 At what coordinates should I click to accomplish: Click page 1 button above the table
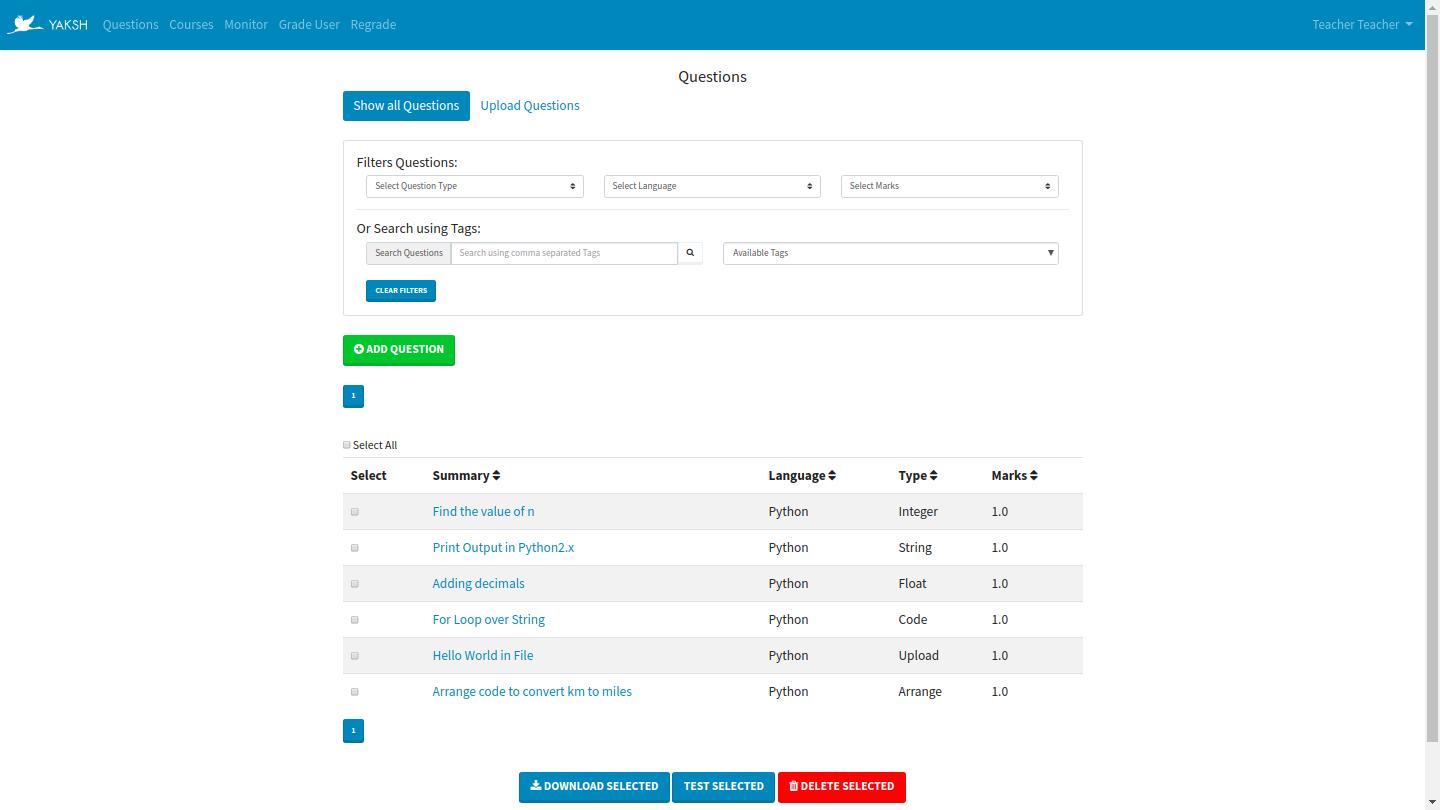pyautogui.click(x=353, y=396)
